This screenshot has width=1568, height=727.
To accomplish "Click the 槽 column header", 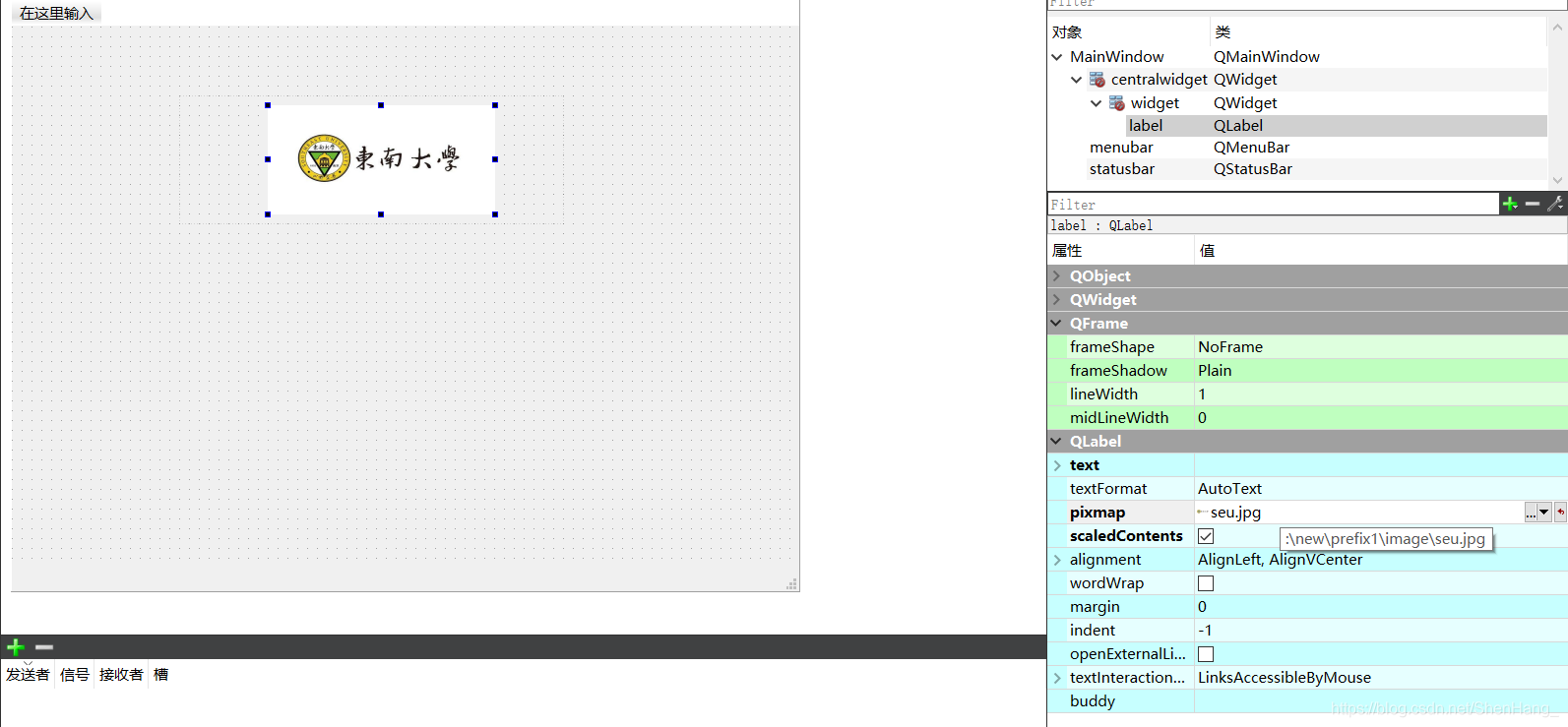I will click(161, 674).
